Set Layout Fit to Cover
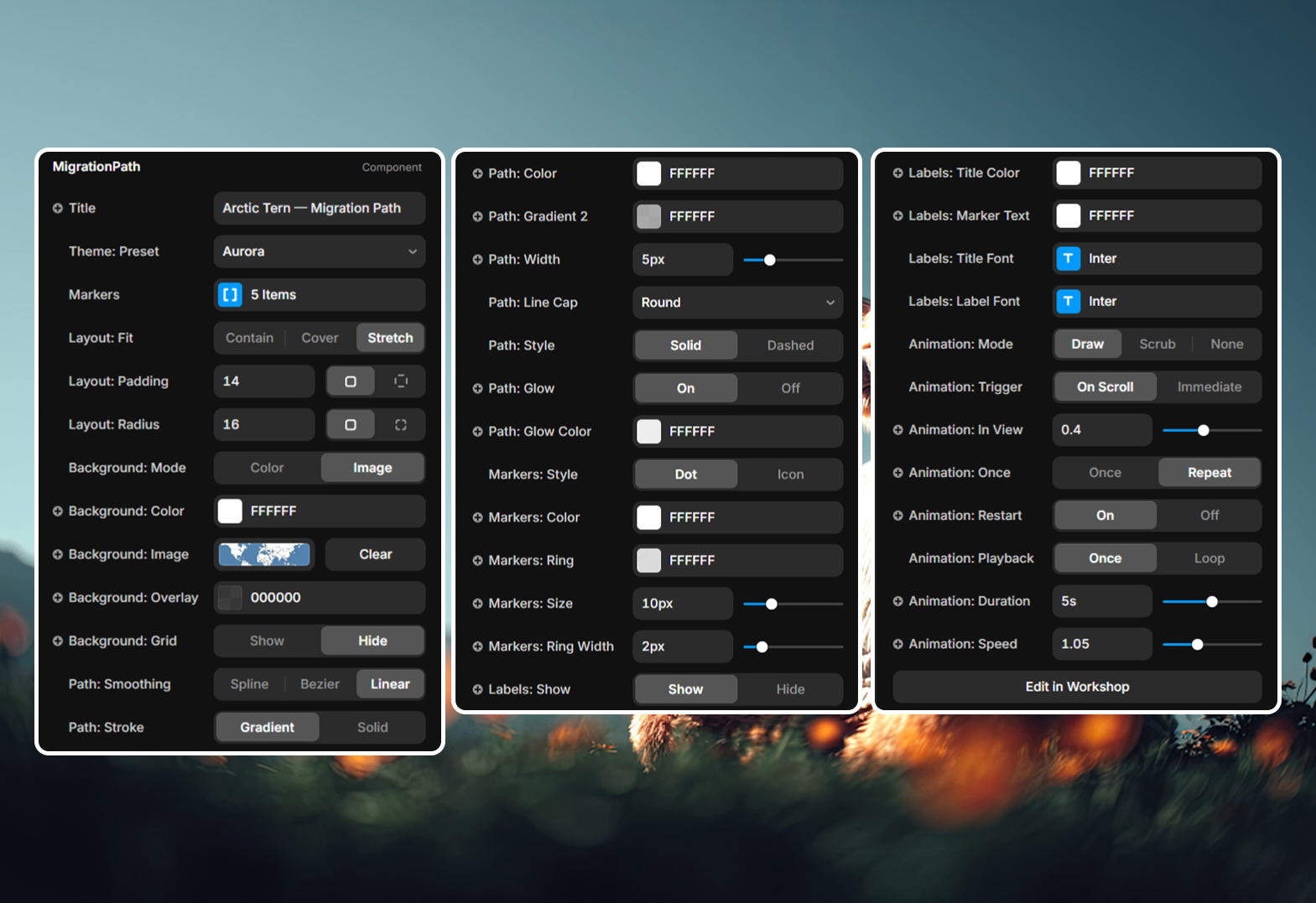This screenshot has height=903, width=1316. pos(320,338)
